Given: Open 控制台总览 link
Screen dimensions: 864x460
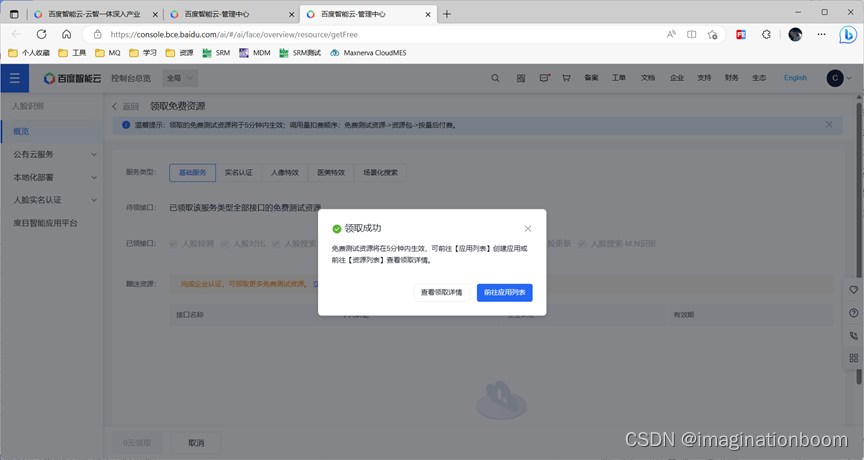Looking at the screenshot, I should point(131,78).
